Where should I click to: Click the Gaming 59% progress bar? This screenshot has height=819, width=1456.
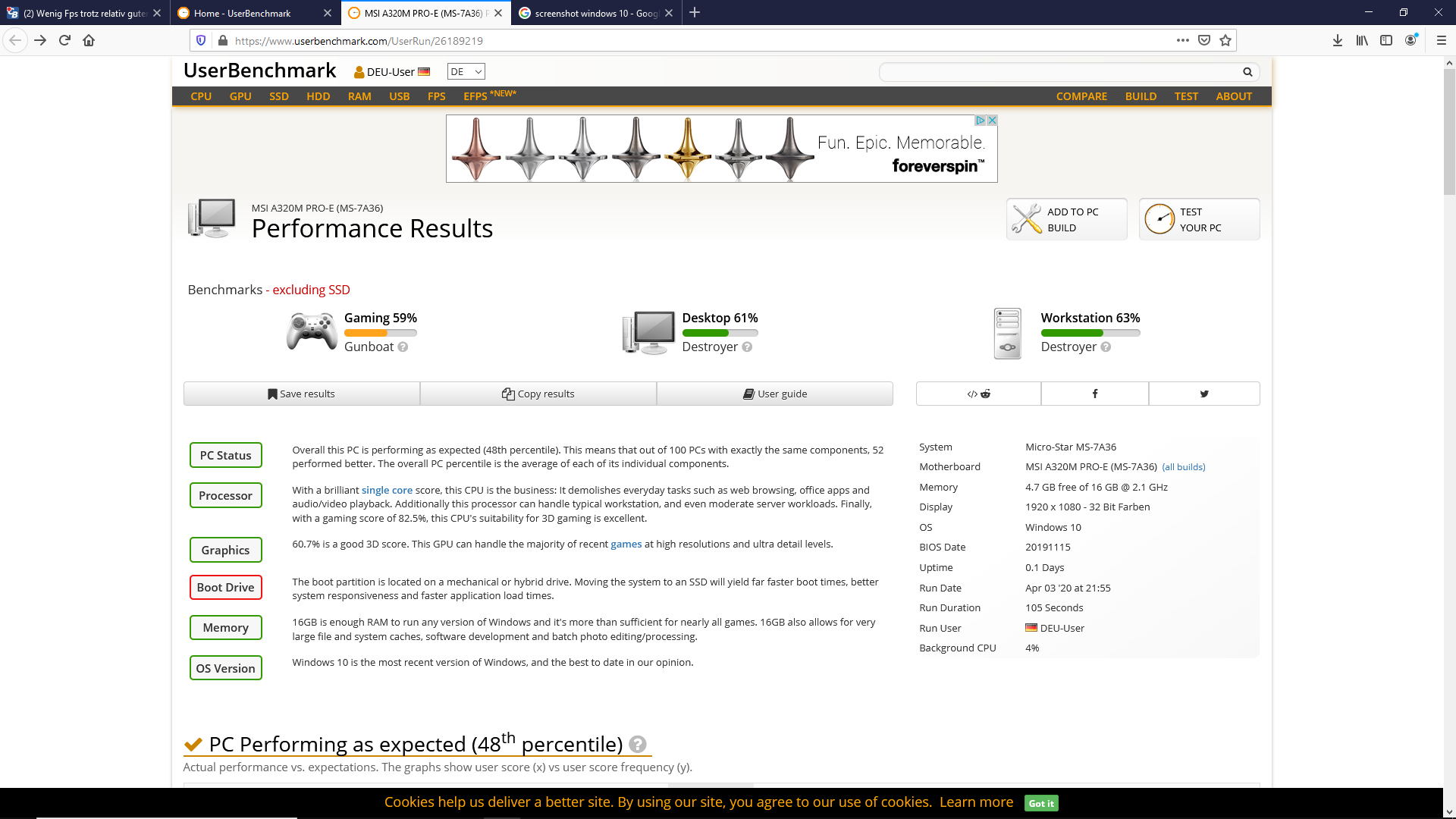(380, 333)
